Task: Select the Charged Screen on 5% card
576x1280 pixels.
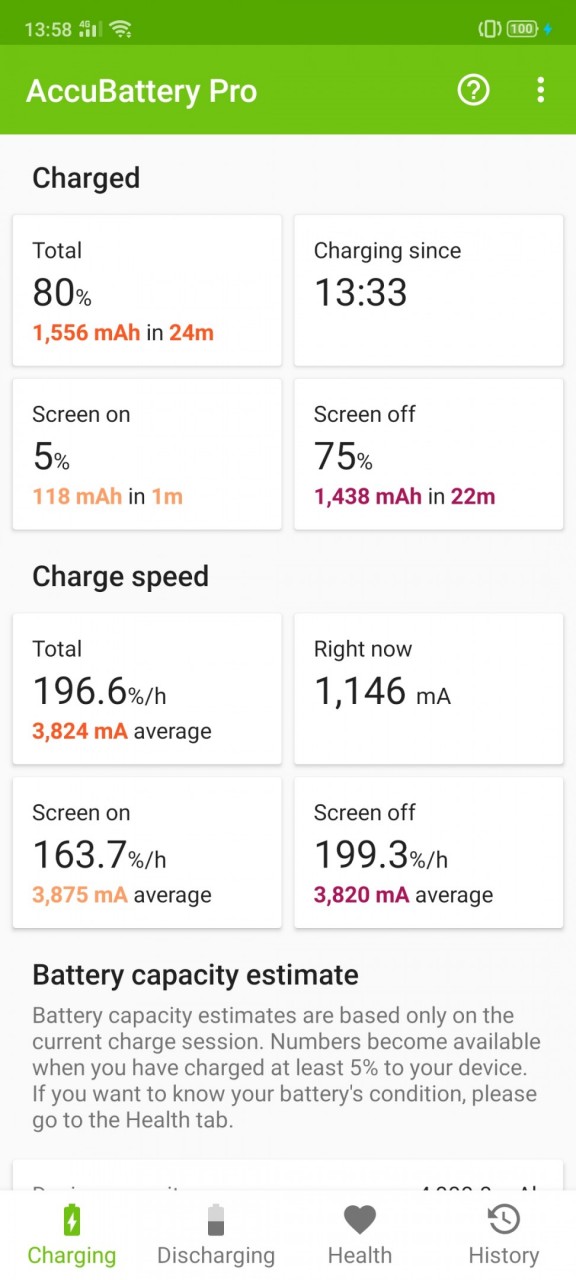Action: point(147,454)
